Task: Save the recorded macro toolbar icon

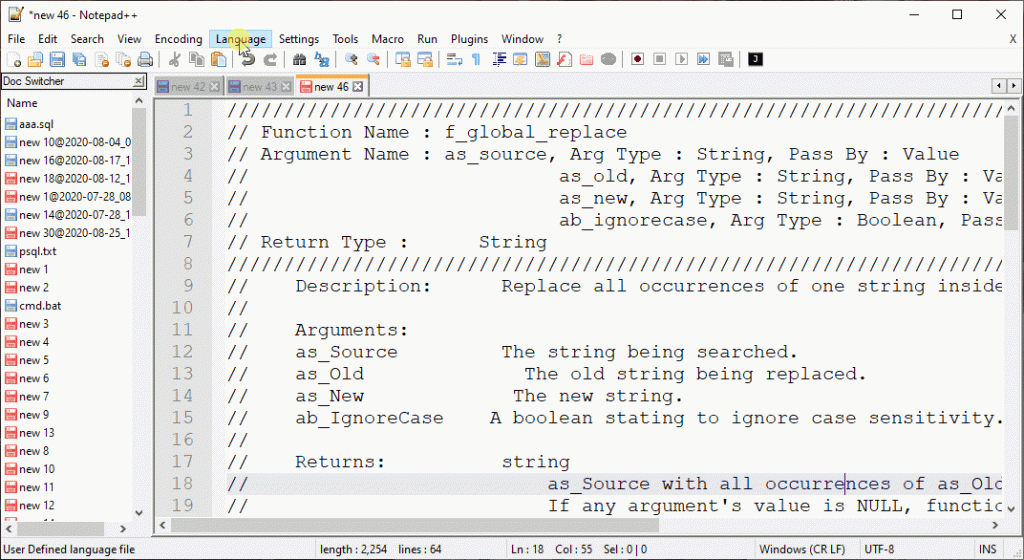Action: 726,59
